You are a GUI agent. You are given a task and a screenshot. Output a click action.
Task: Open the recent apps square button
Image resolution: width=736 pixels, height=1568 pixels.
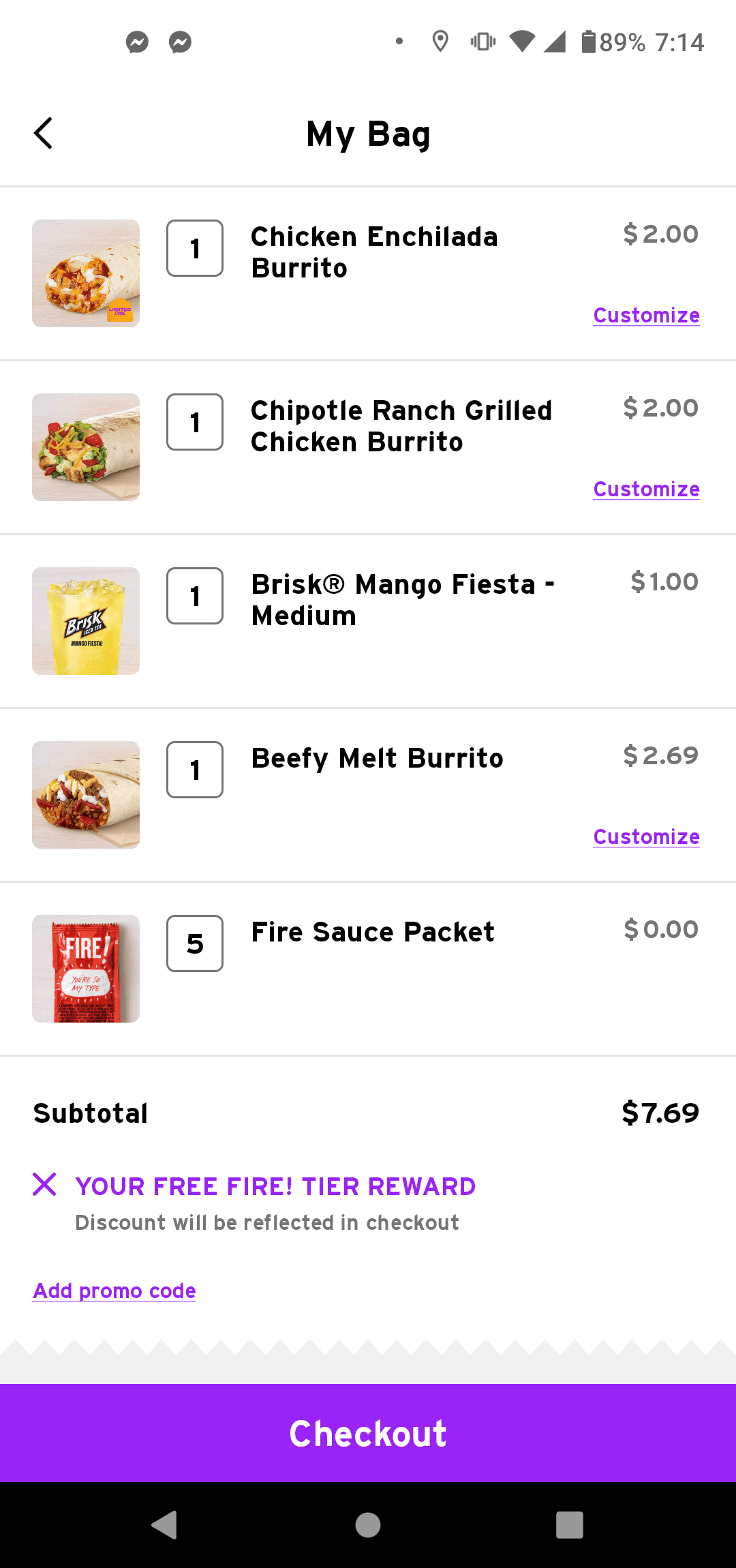(x=570, y=1525)
